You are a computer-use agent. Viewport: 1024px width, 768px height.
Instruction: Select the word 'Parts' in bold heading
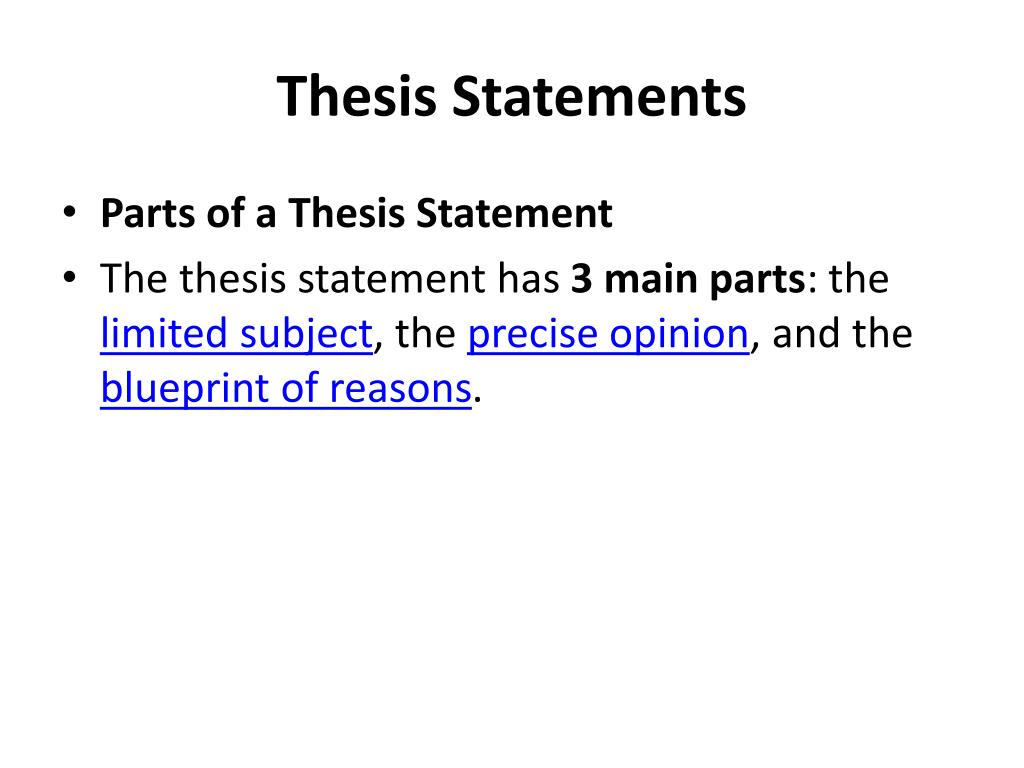[148, 214]
